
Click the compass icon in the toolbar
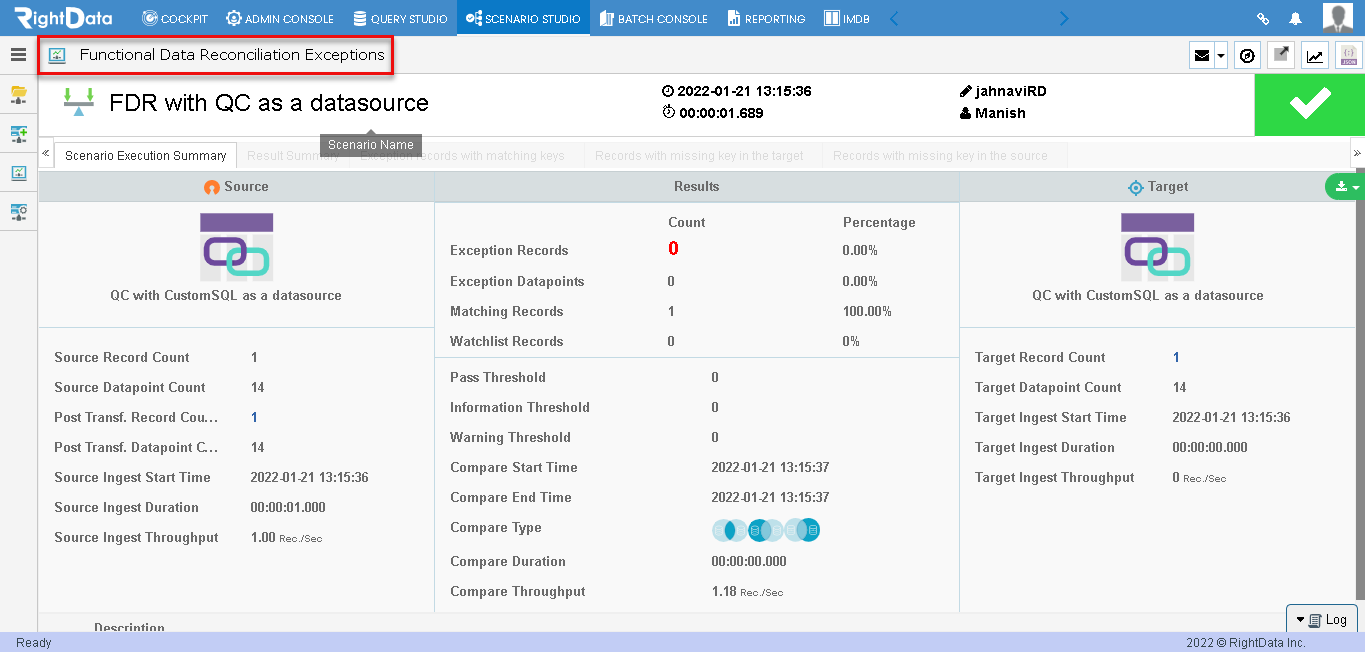[x=1247, y=55]
